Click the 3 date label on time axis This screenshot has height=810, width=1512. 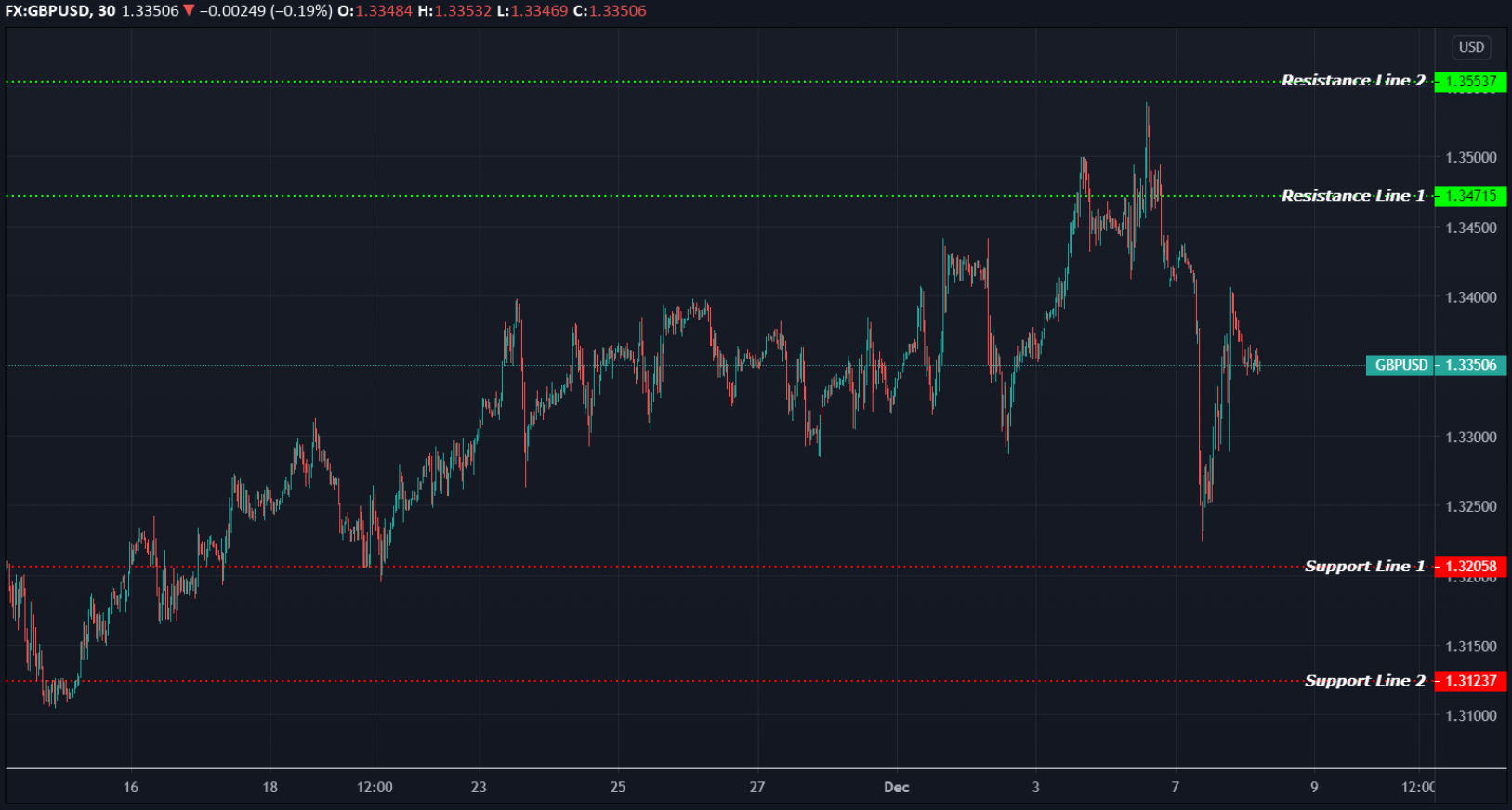point(1036,788)
